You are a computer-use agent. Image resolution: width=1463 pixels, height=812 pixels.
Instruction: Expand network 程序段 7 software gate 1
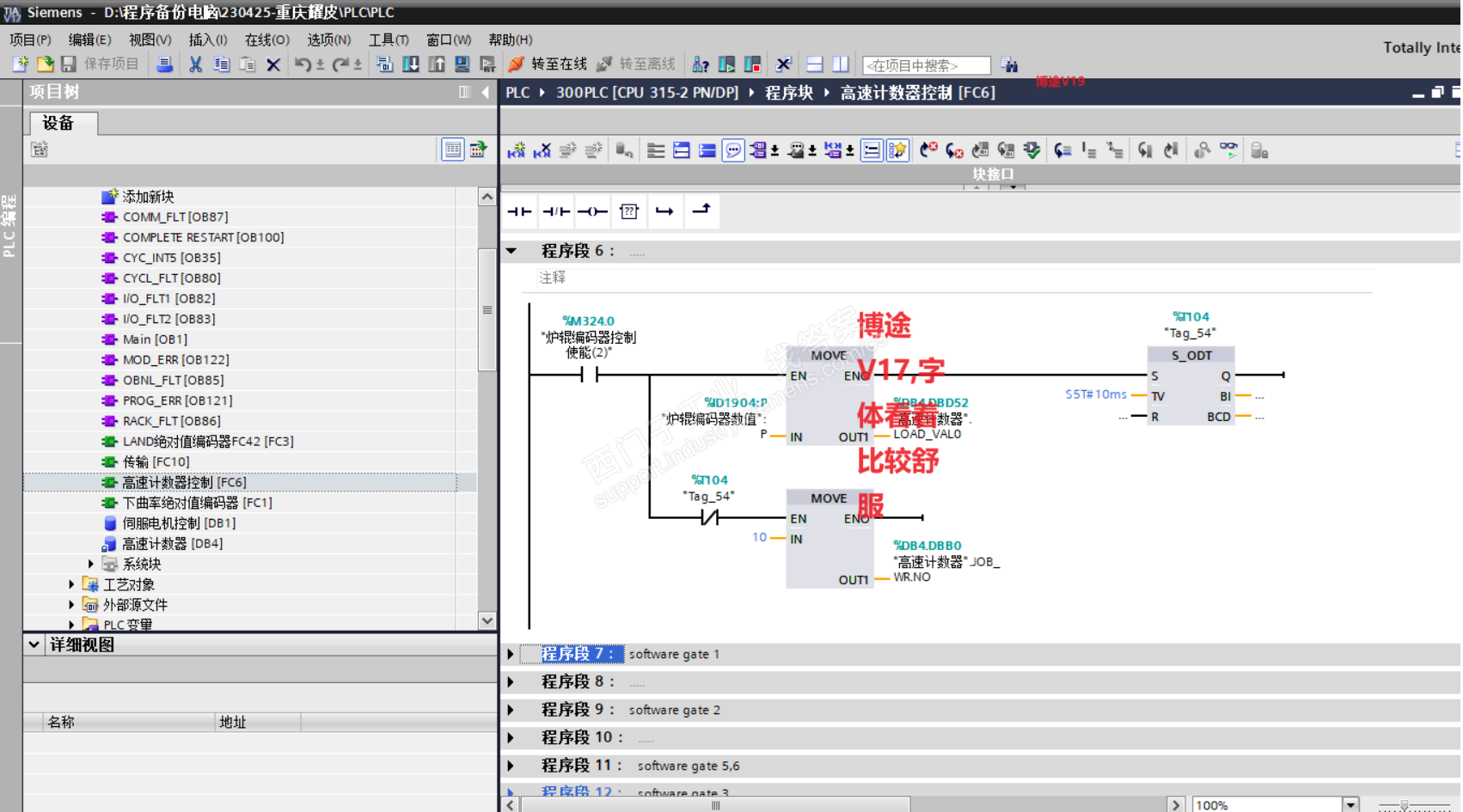(x=511, y=655)
